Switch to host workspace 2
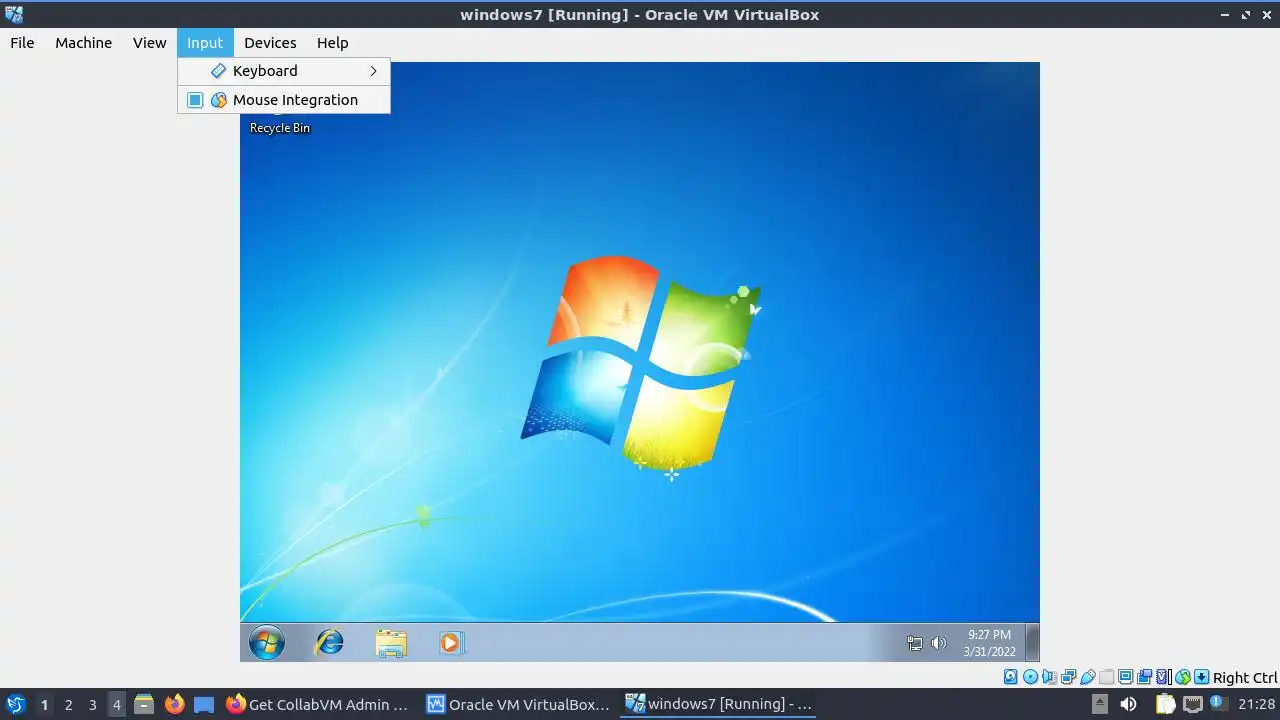Screen dimensions: 1280x720 point(68,704)
